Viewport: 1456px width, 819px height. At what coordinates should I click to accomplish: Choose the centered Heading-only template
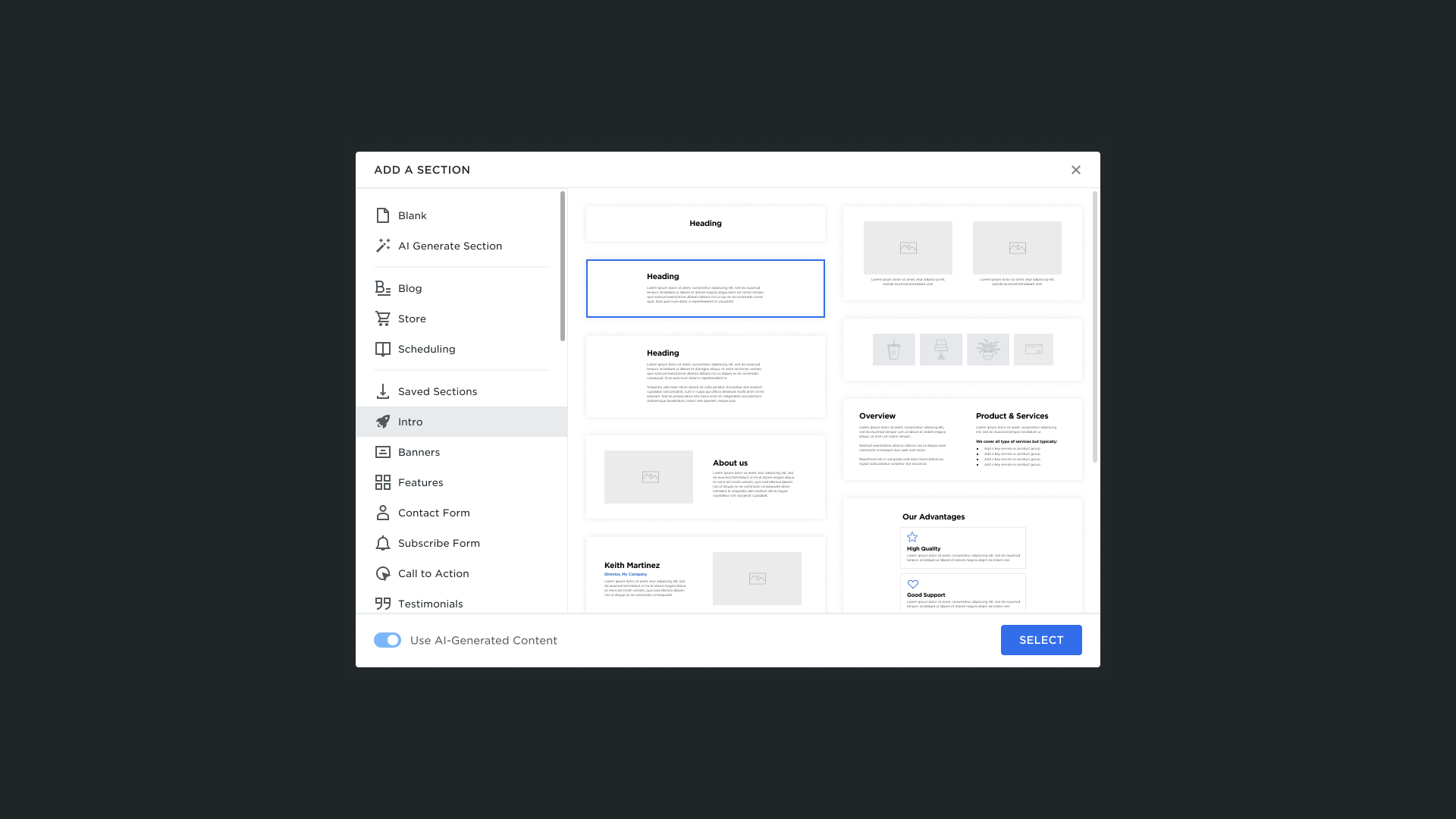click(705, 224)
